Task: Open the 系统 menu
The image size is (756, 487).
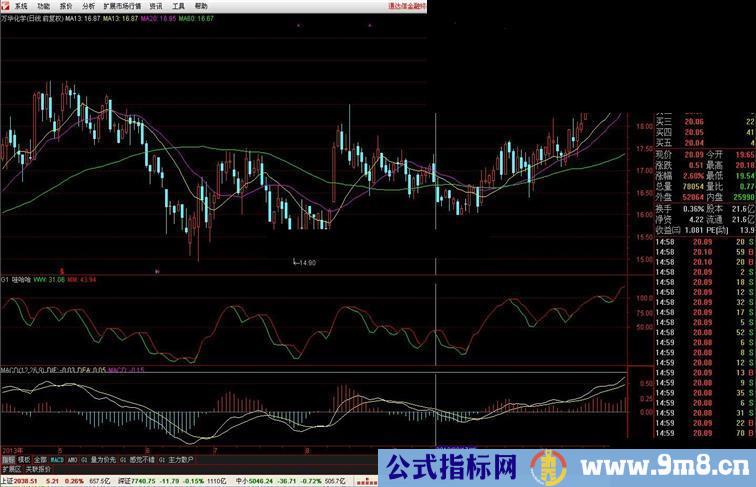Action: pos(21,5)
